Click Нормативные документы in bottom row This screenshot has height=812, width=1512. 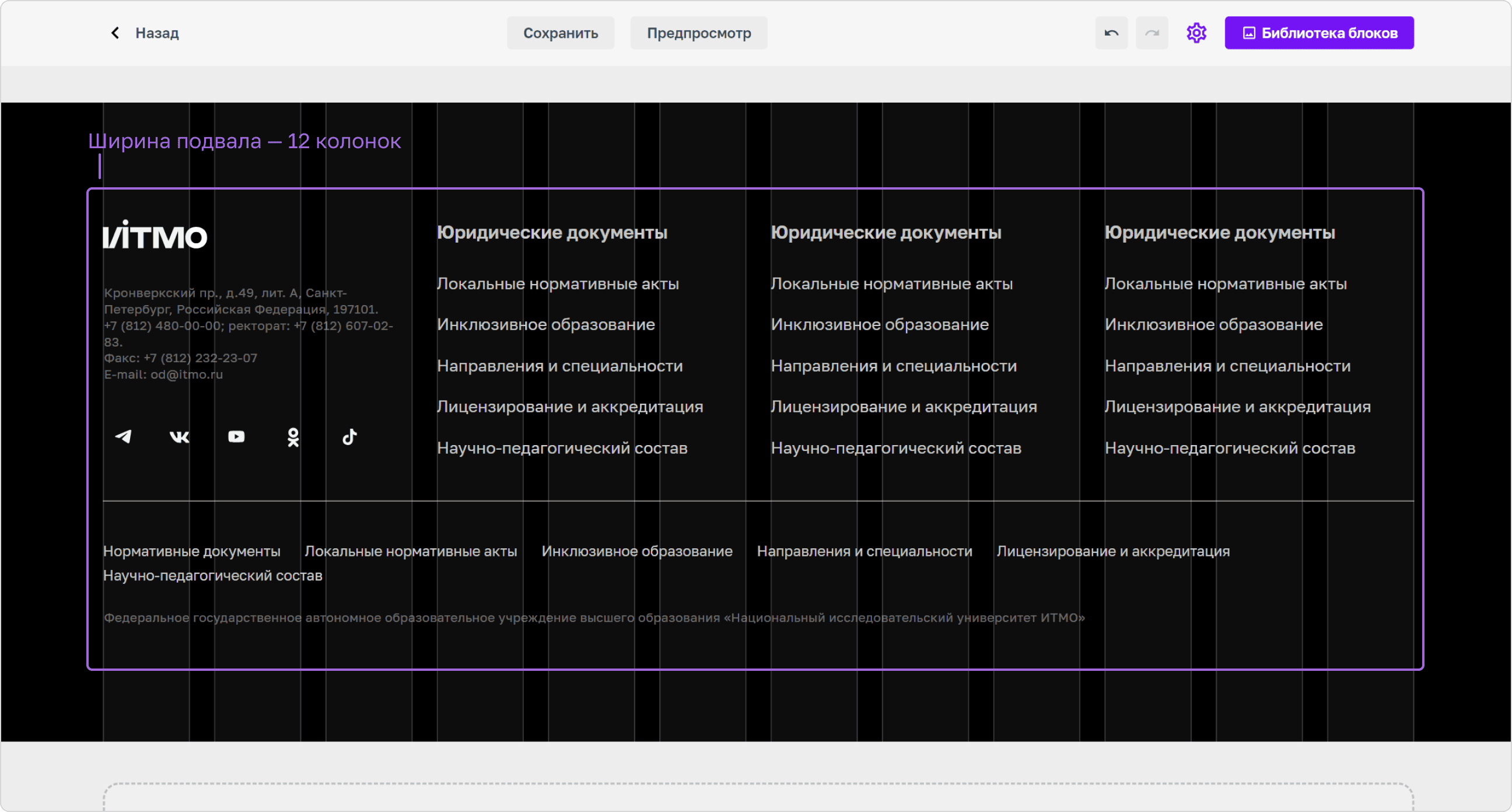coord(191,551)
